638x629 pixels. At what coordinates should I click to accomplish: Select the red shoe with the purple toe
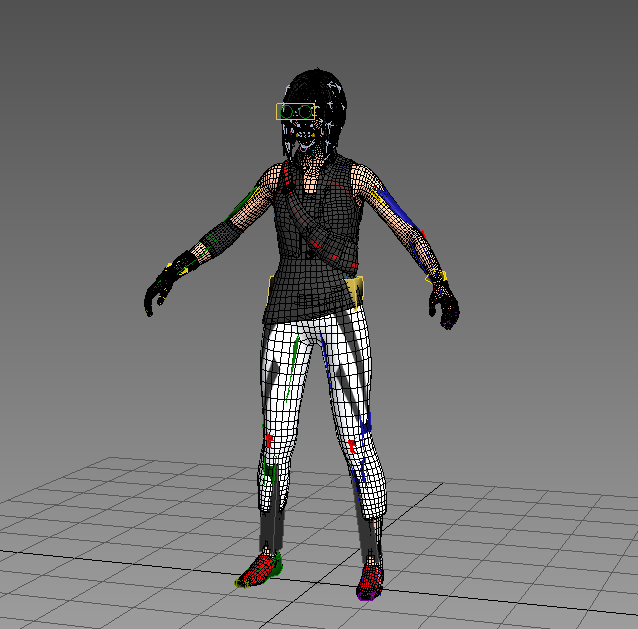370,581
